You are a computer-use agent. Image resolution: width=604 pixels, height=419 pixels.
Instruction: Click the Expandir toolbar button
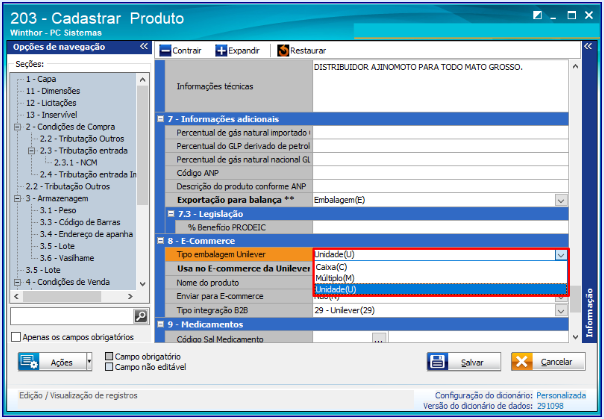tap(238, 50)
